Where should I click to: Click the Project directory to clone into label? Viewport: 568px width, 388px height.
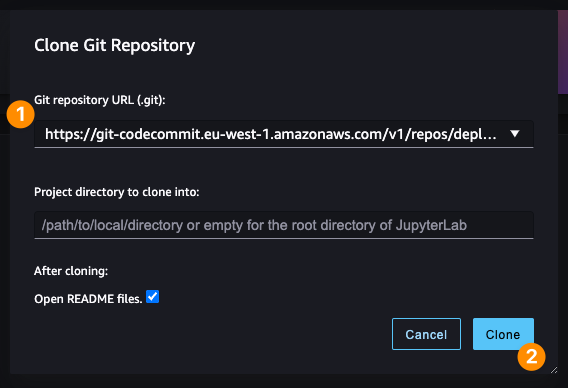(x=117, y=192)
